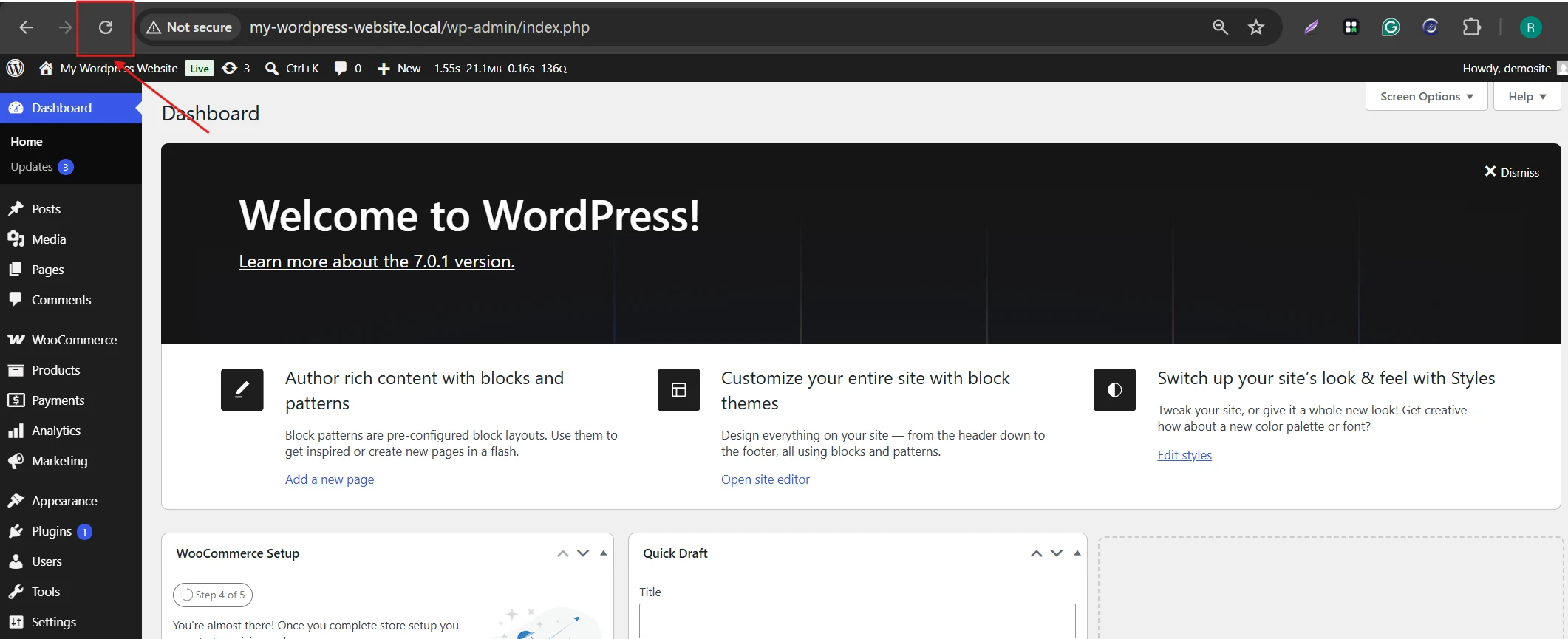Open the WooCommerce sidebar menu
Image resolution: width=1568 pixels, height=639 pixels.
point(71,340)
